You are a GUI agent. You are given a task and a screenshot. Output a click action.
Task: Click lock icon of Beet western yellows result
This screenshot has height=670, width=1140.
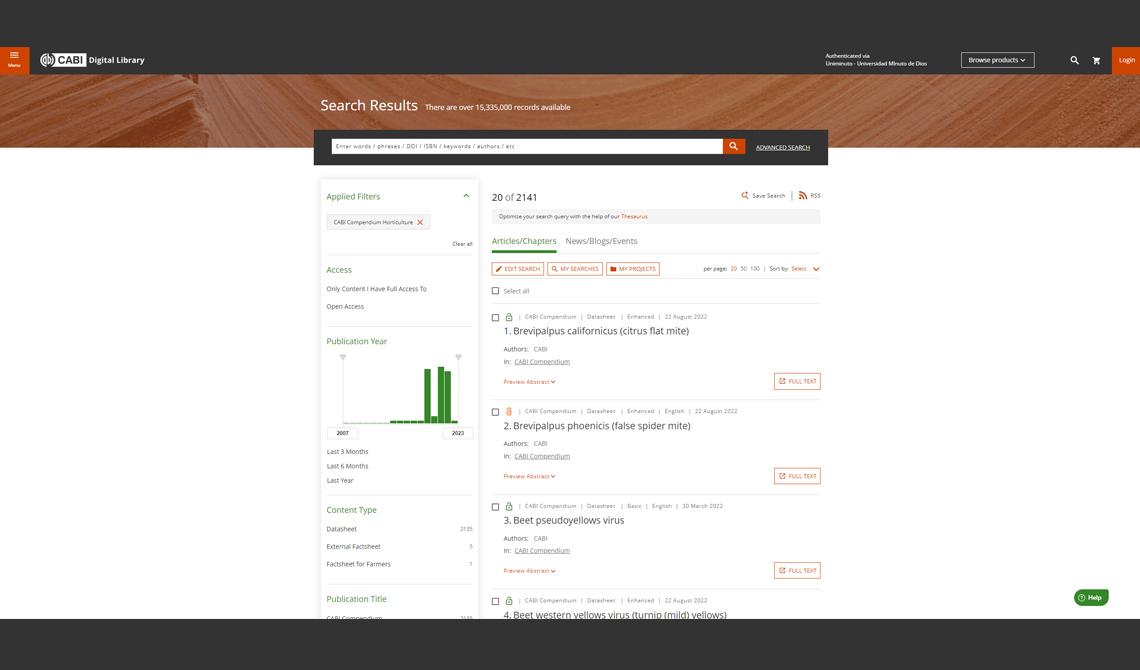(509, 601)
